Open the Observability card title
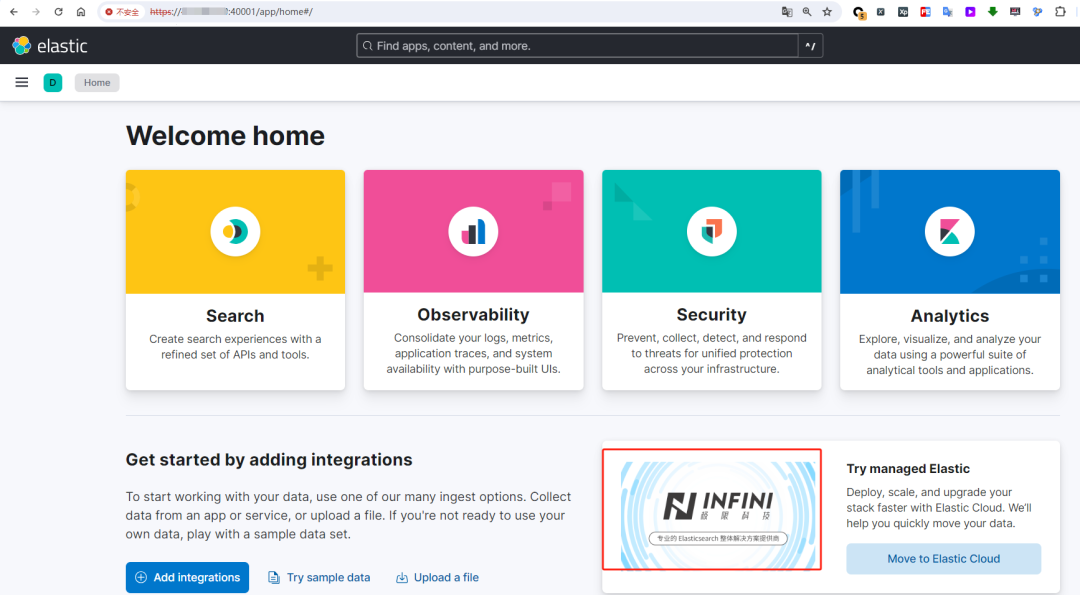This screenshot has height=595, width=1080. [473, 314]
